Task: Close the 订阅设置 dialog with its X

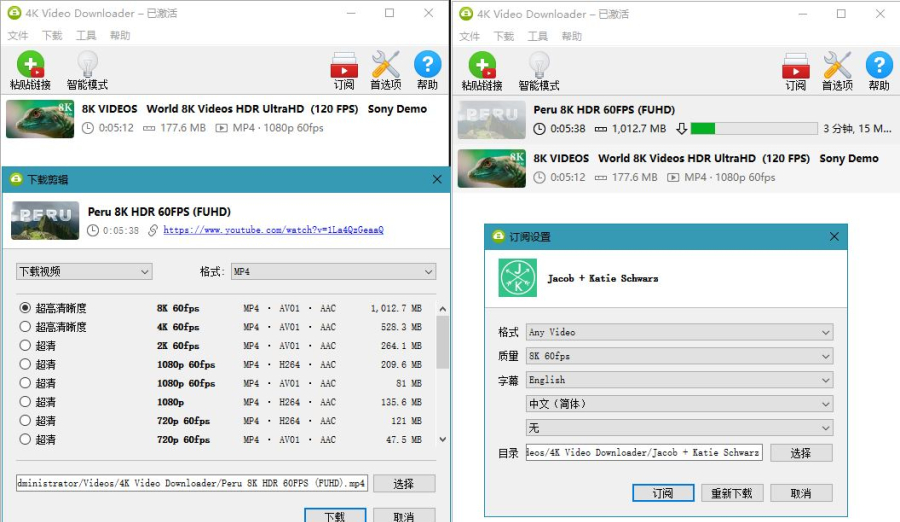Action: click(834, 237)
